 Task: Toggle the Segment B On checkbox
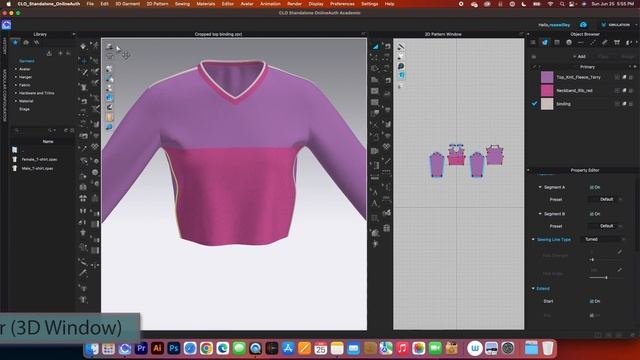click(591, 214)
